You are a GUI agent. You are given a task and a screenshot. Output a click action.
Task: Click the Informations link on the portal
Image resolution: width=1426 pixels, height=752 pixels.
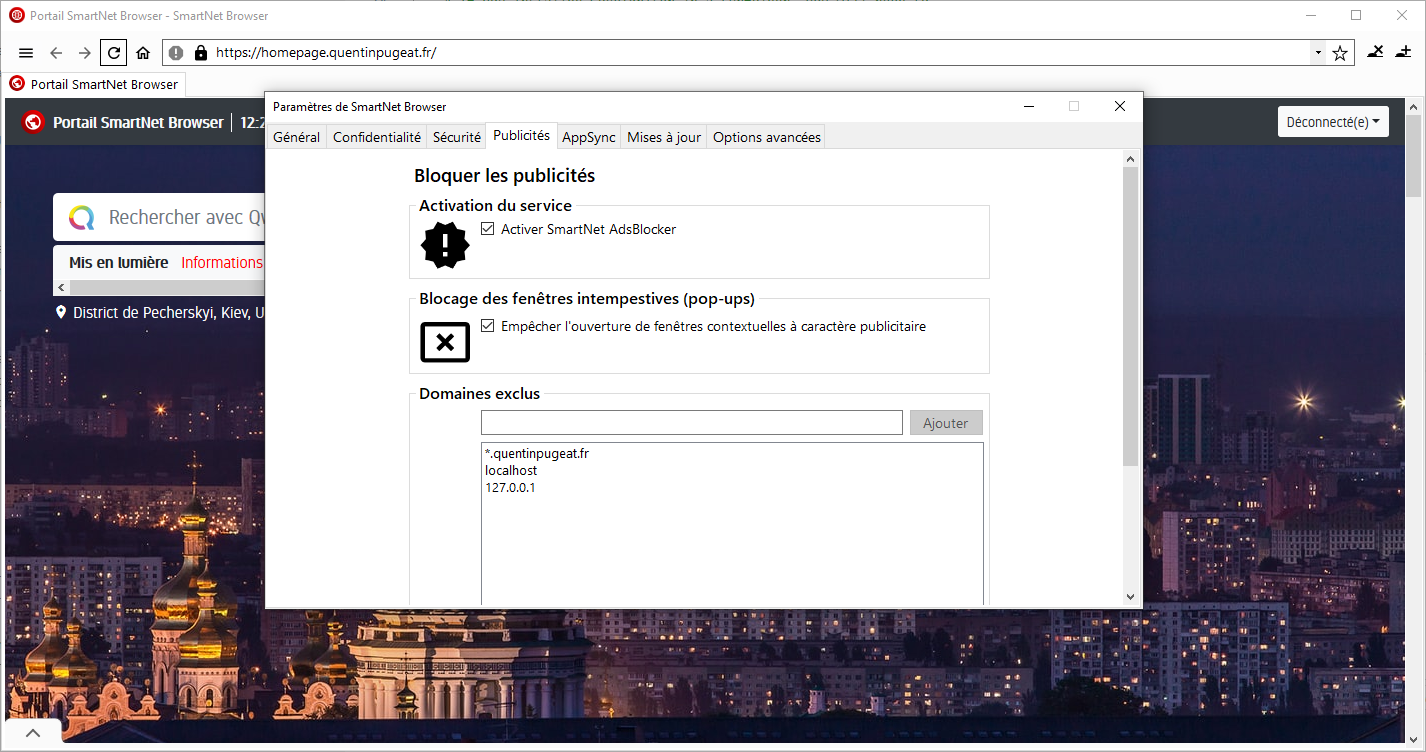pos(222,262)
